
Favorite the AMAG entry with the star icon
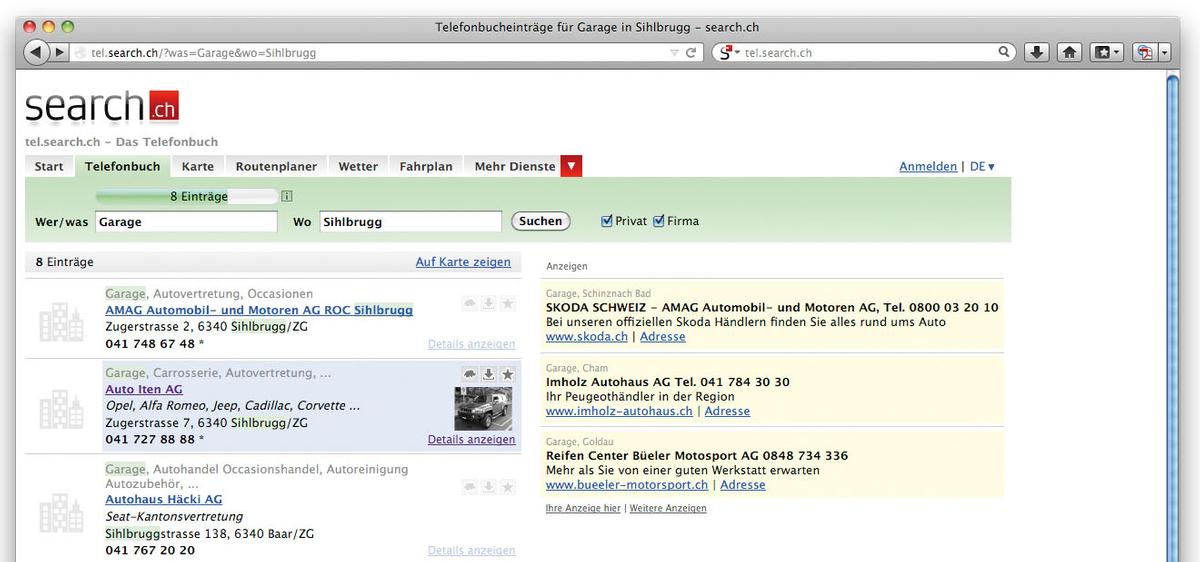coord(507,303)
